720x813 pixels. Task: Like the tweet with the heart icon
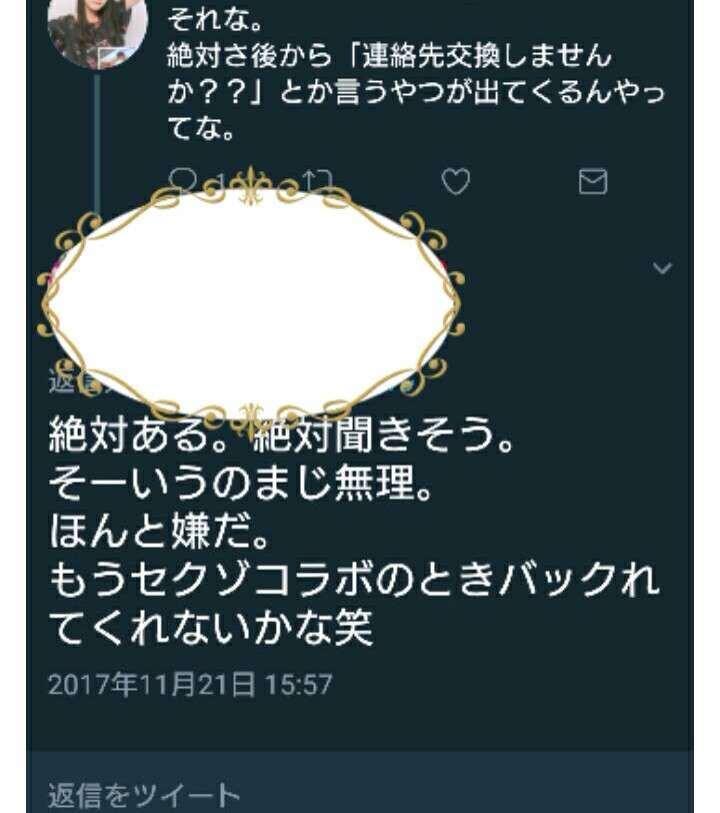pyautogui.click(x=456, y=181)
